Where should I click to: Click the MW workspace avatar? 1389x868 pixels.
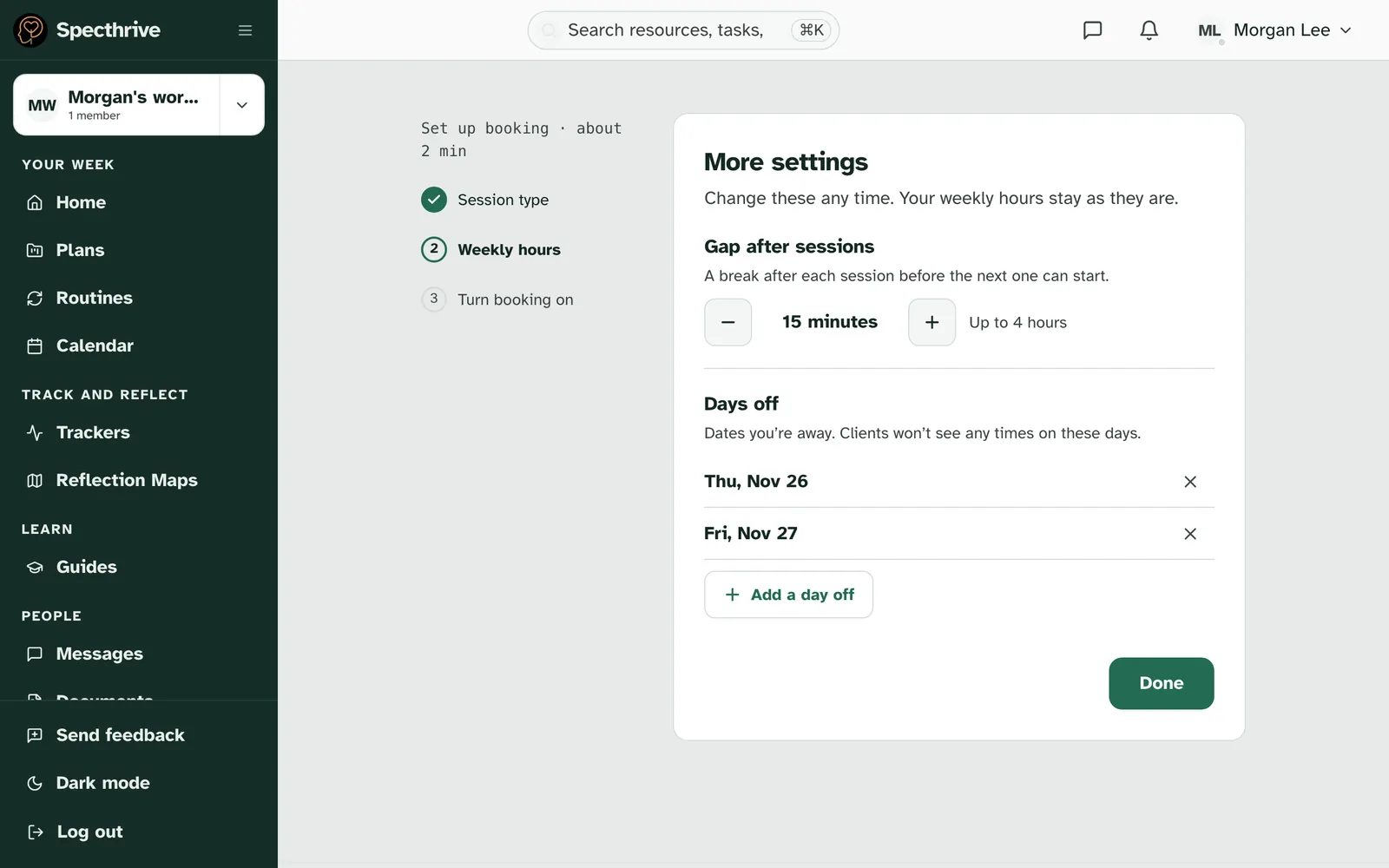42,105
